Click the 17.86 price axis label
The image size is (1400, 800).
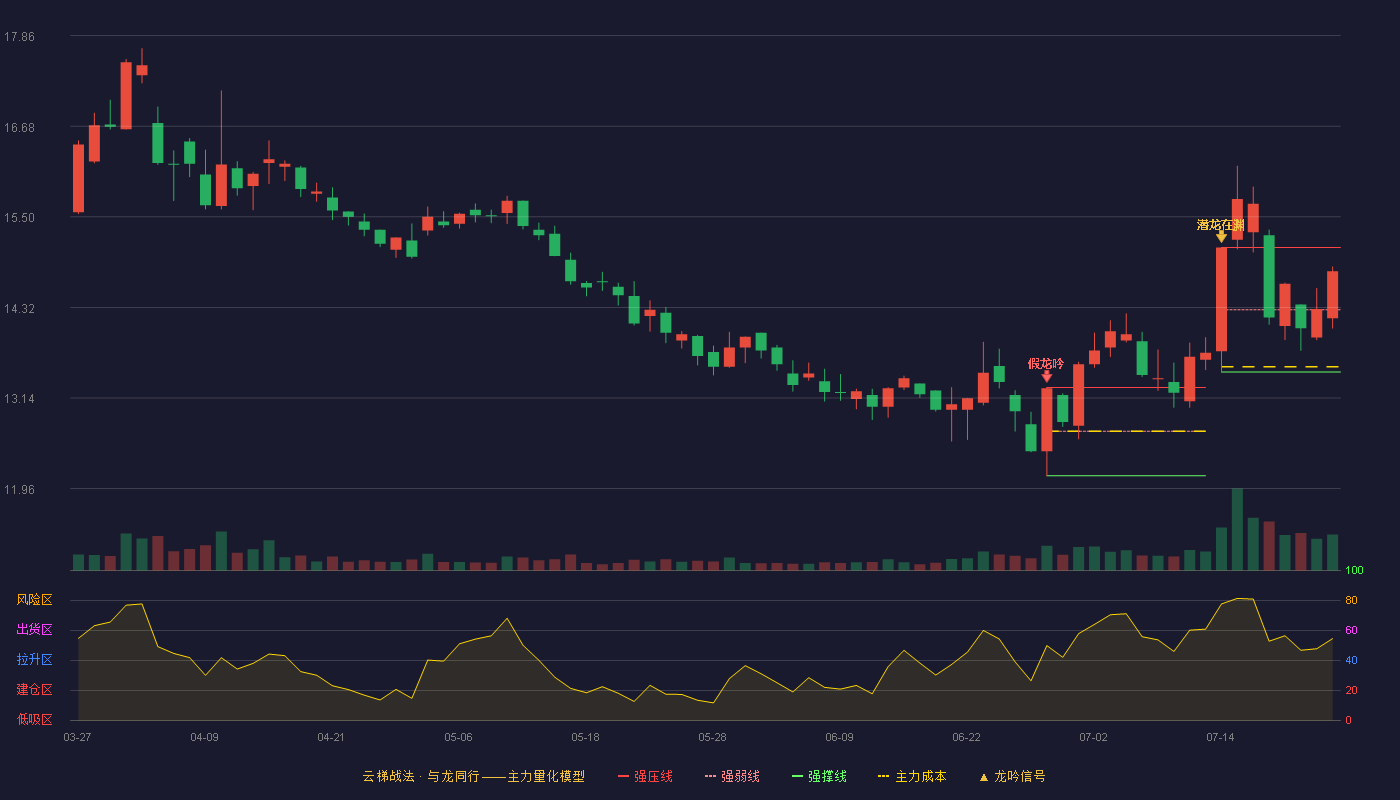[20, 37]
